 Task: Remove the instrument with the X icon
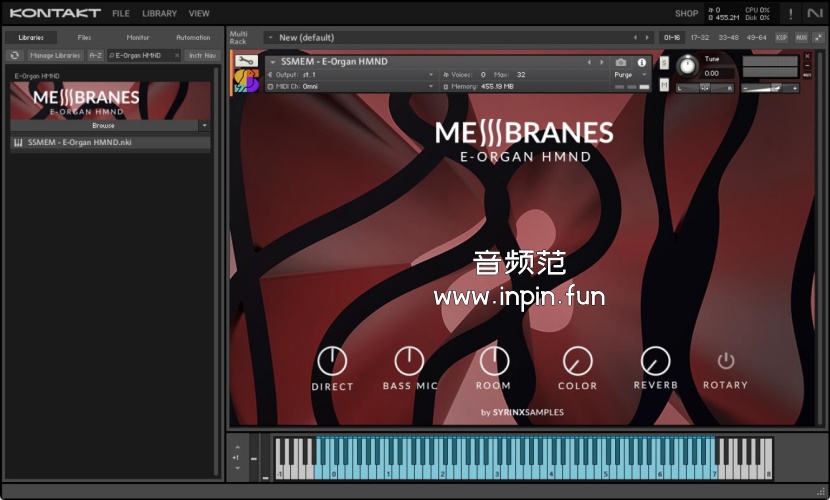pos(807,56)
